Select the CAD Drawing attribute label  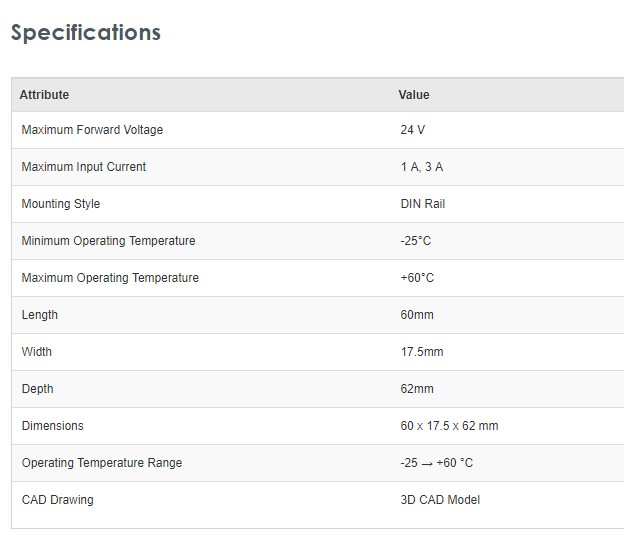coord(58,500)
